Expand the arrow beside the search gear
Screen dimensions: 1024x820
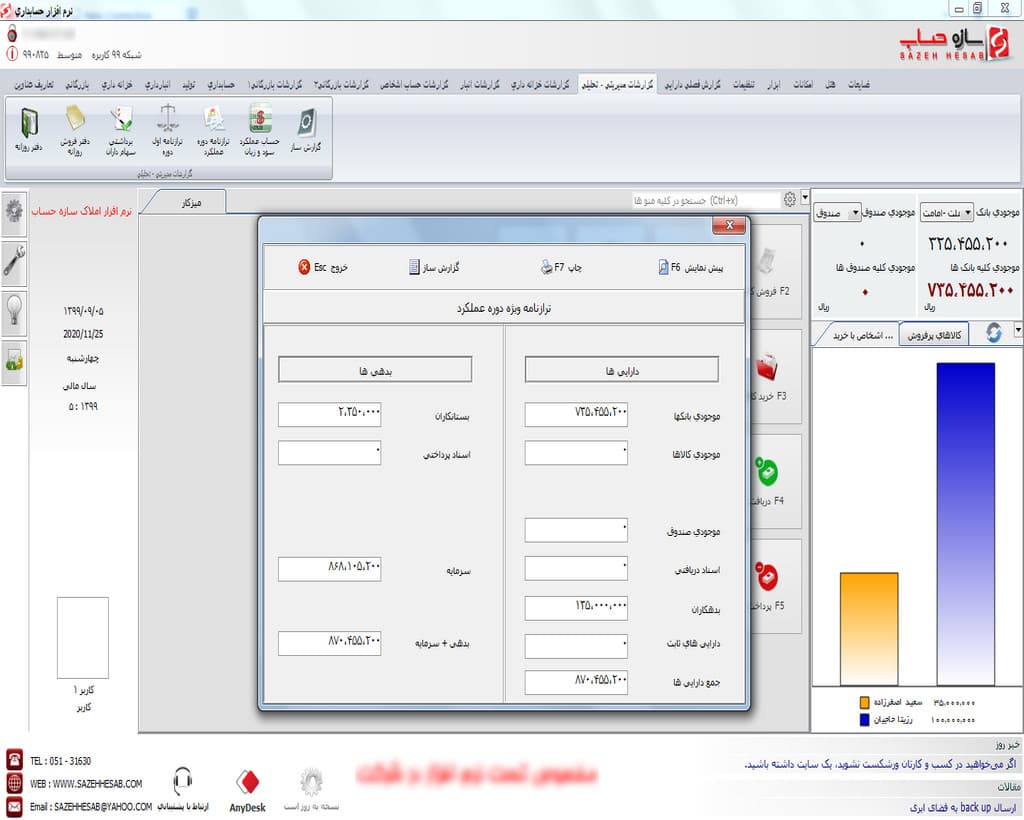click(805, 197)
